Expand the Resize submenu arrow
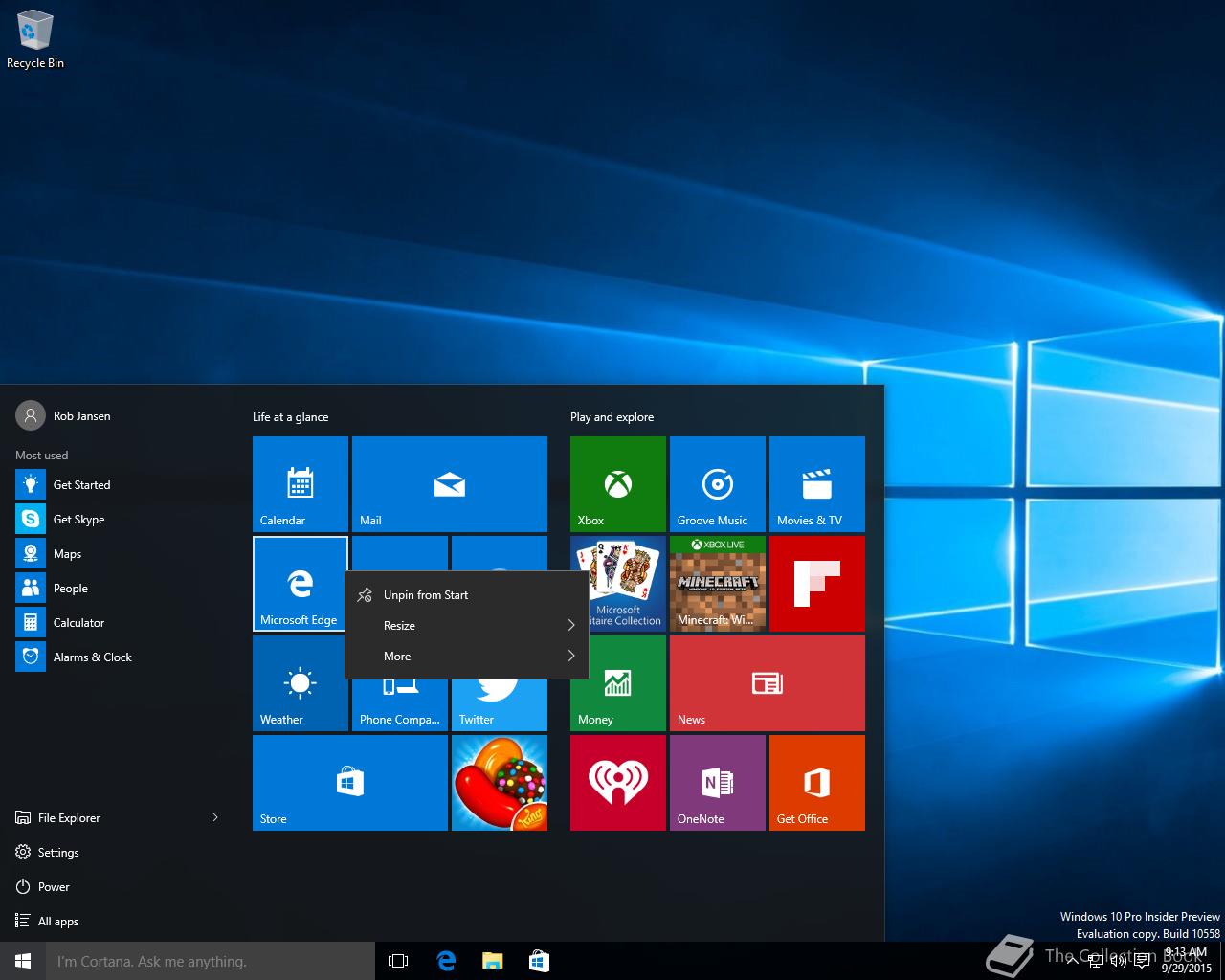 (571, 626)
